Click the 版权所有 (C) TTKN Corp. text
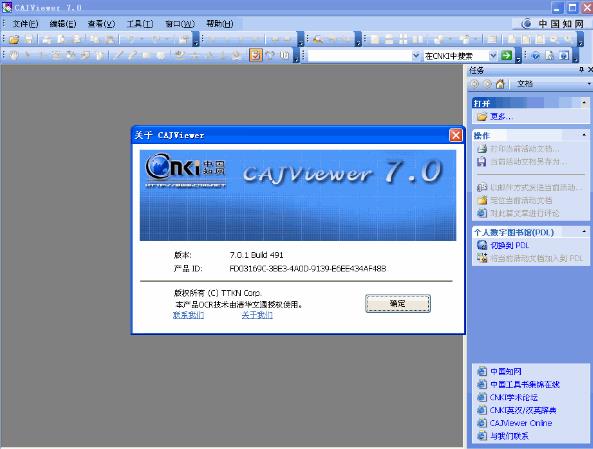 (x=217, y=293)
